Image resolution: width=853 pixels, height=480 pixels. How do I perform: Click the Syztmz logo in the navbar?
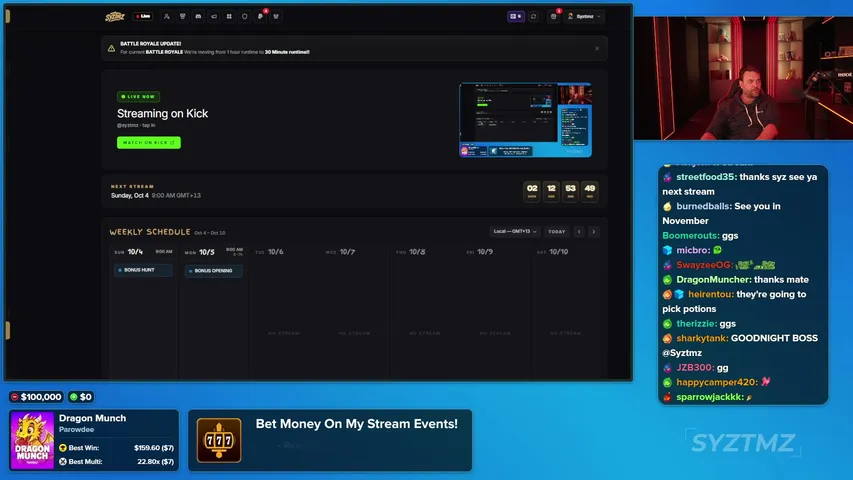tap(115, 16)
